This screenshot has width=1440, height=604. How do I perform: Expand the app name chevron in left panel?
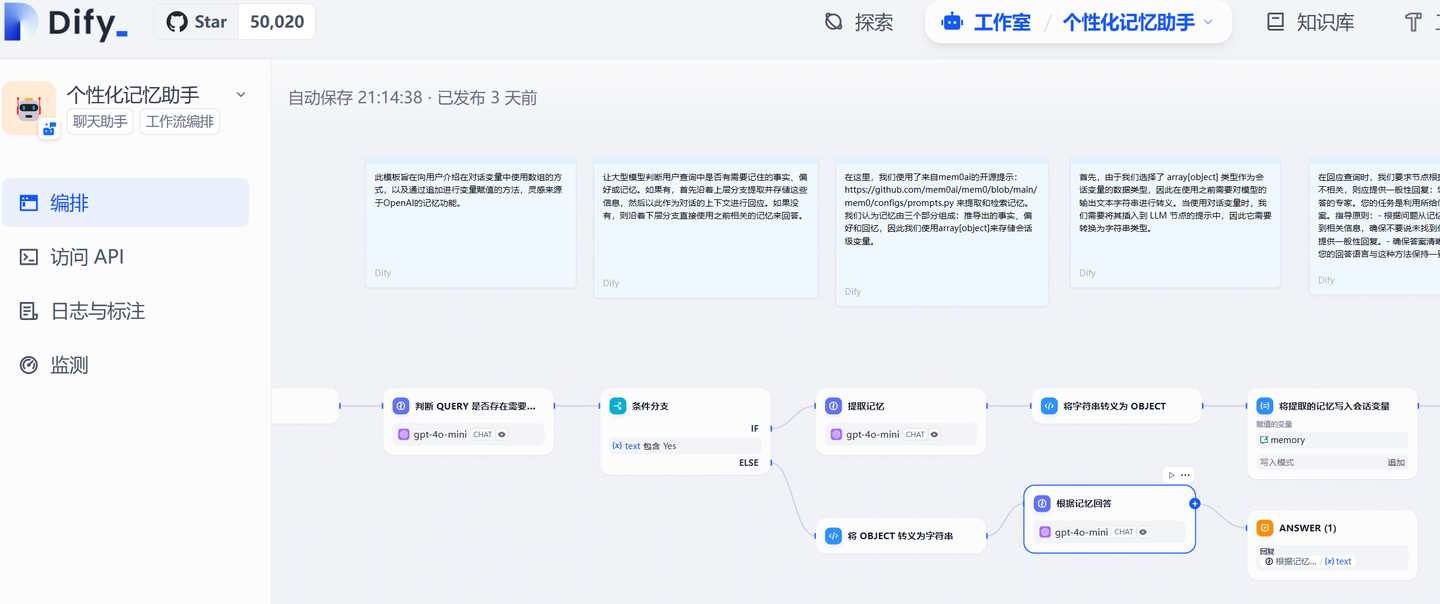point(240,92)
